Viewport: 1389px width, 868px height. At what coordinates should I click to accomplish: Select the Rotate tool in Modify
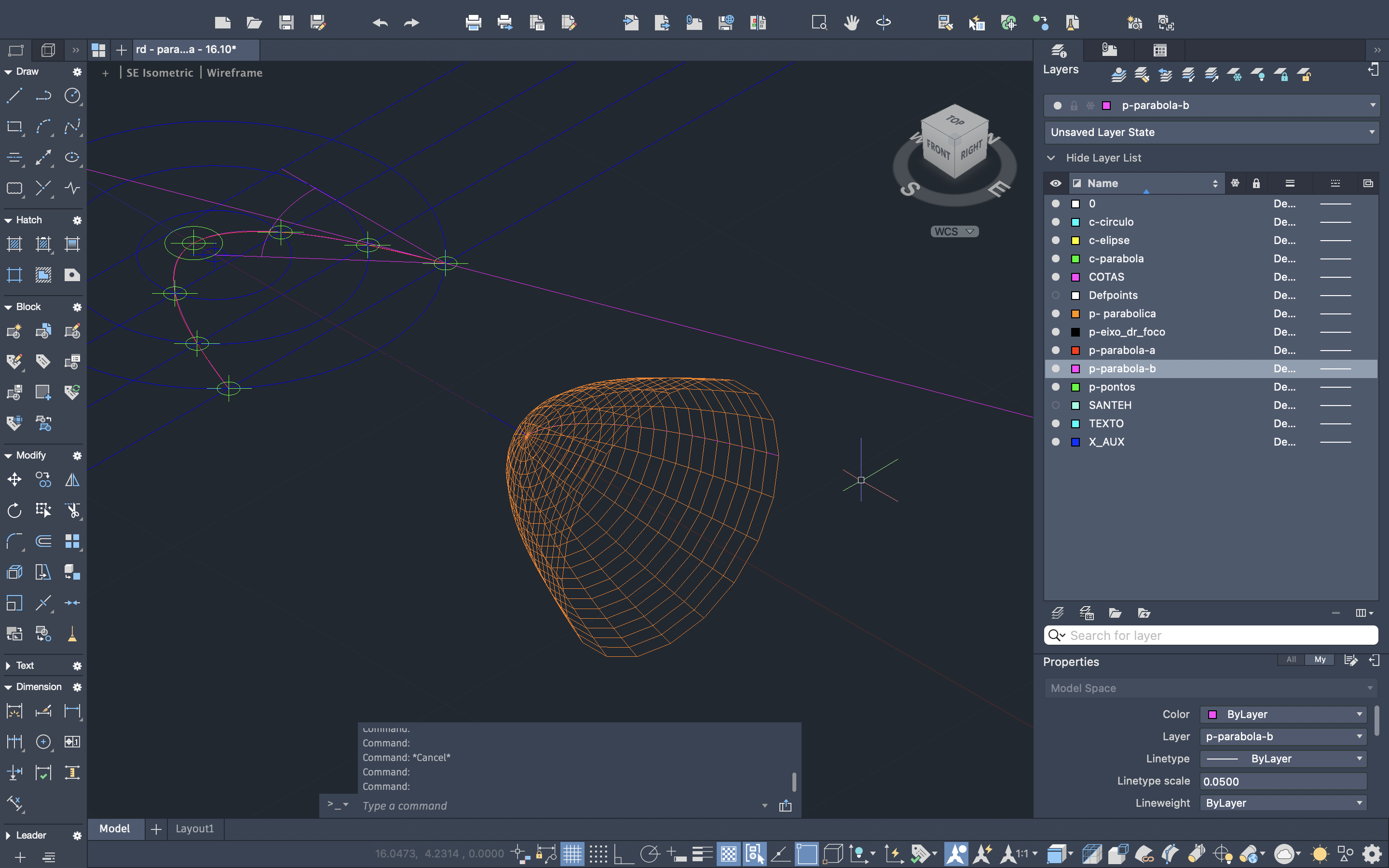click(14, 510)
